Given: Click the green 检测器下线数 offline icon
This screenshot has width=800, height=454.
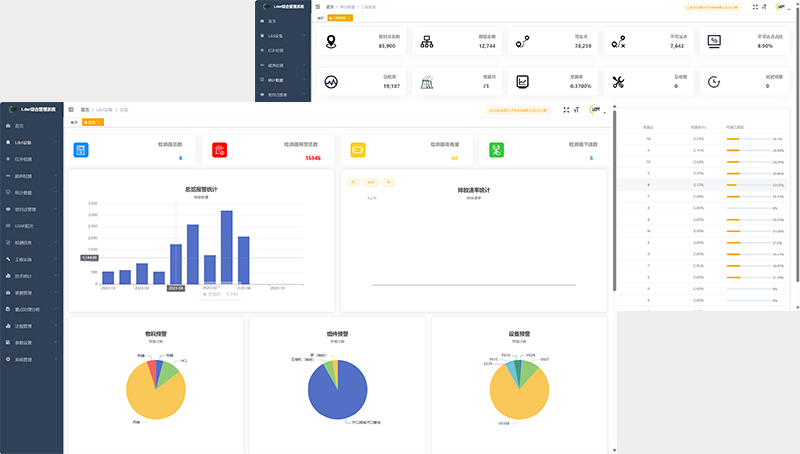Looking at the screenshot, I should tap(496, 150).
